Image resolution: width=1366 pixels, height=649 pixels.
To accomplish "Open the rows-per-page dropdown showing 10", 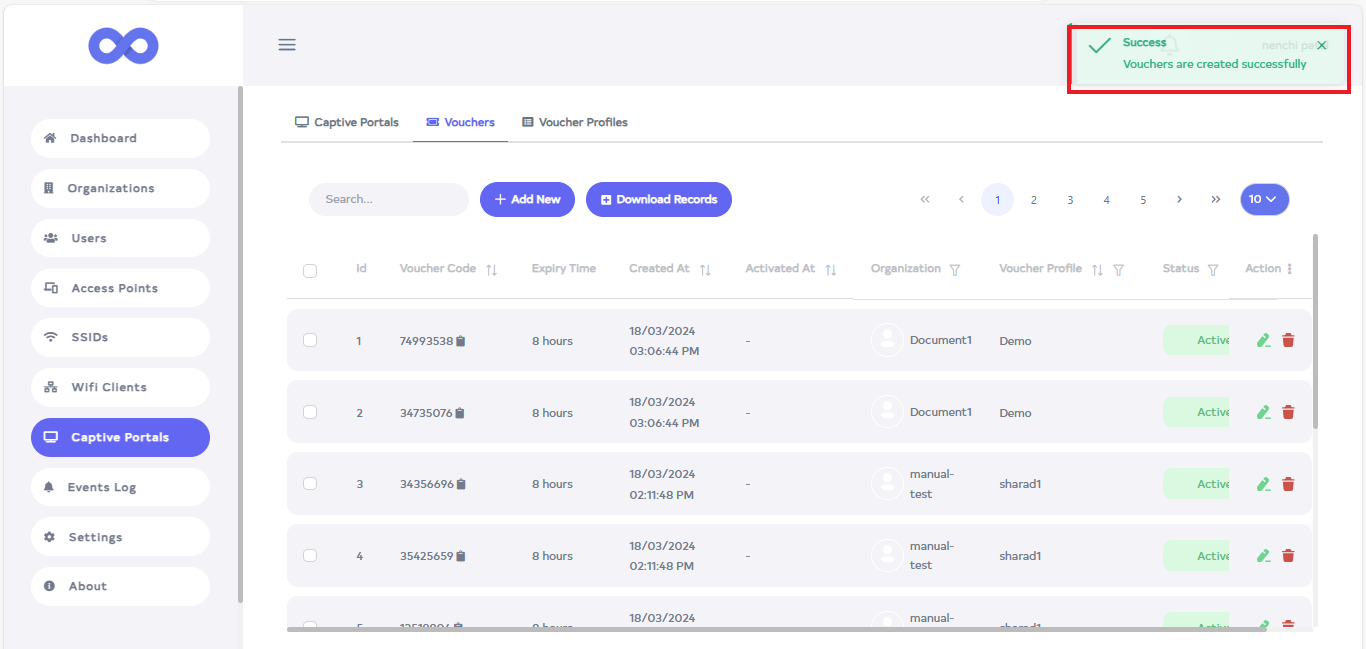I will click(x=1264, y=199).
